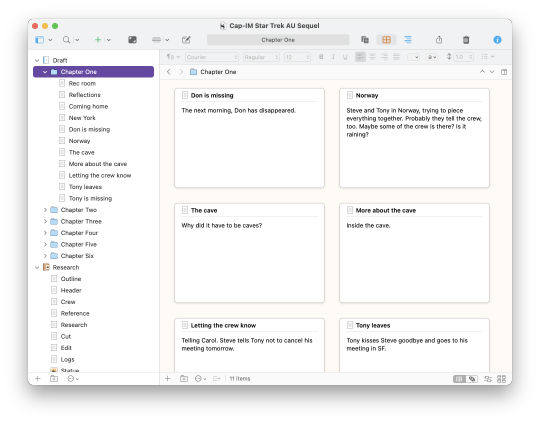Toggle the binder sidebar view icon
The image size is (540, 422).
coord(40,40)
